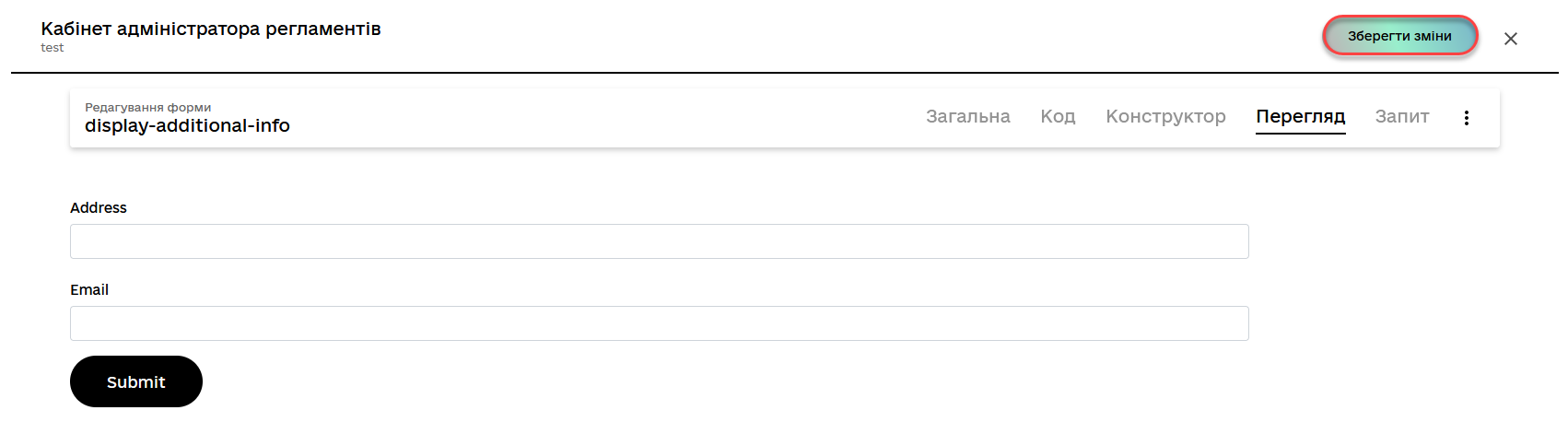
Task: Click the test subtitle under the title
Action: point(53,48)
